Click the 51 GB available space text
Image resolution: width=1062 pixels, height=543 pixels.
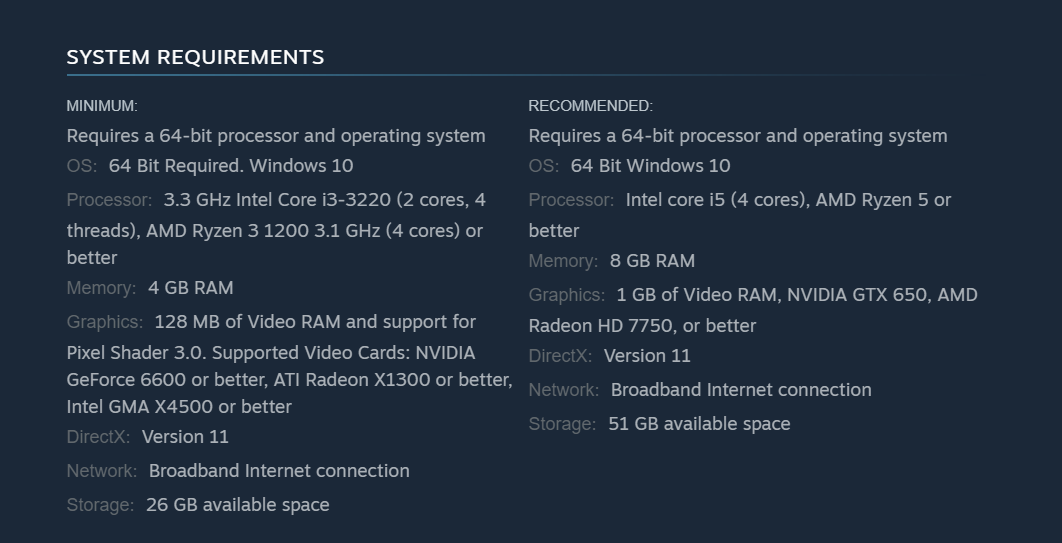(x=699, y=425)
